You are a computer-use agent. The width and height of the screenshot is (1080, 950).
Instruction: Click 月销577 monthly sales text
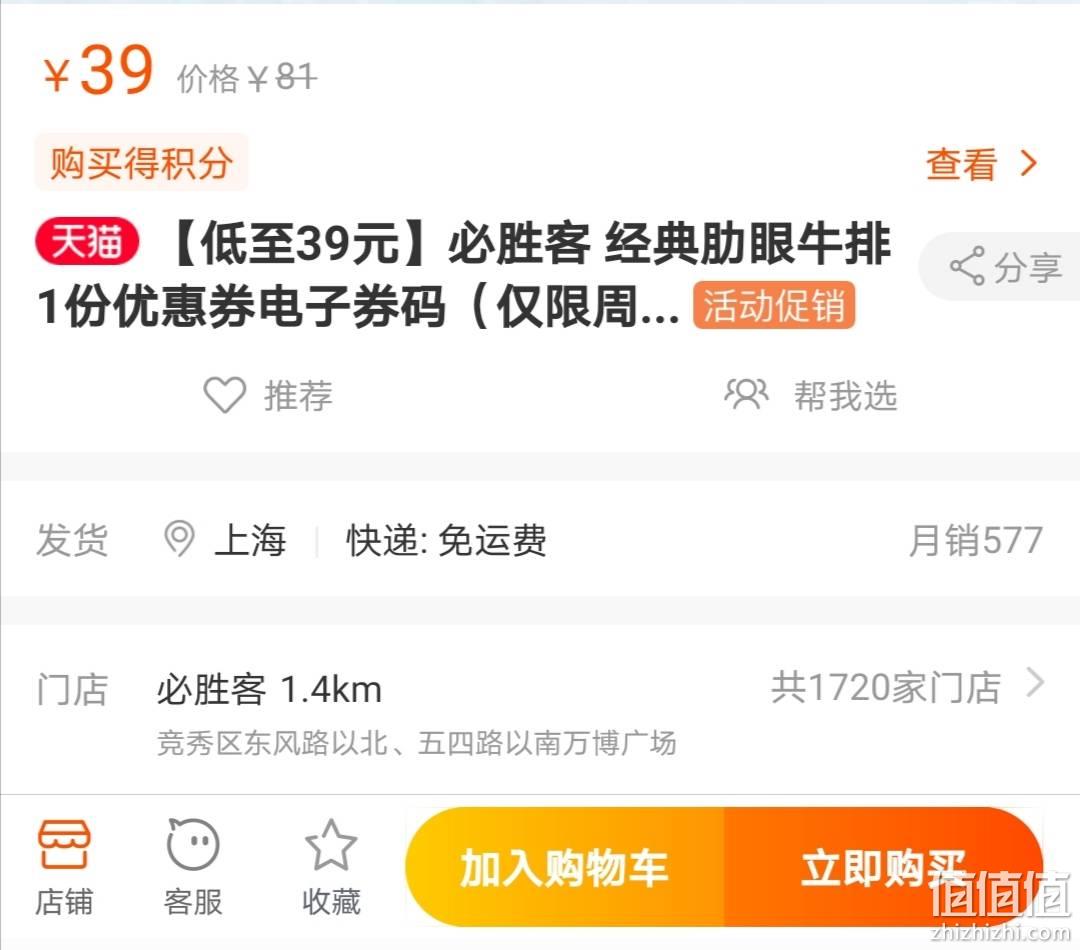click(975, 540)
